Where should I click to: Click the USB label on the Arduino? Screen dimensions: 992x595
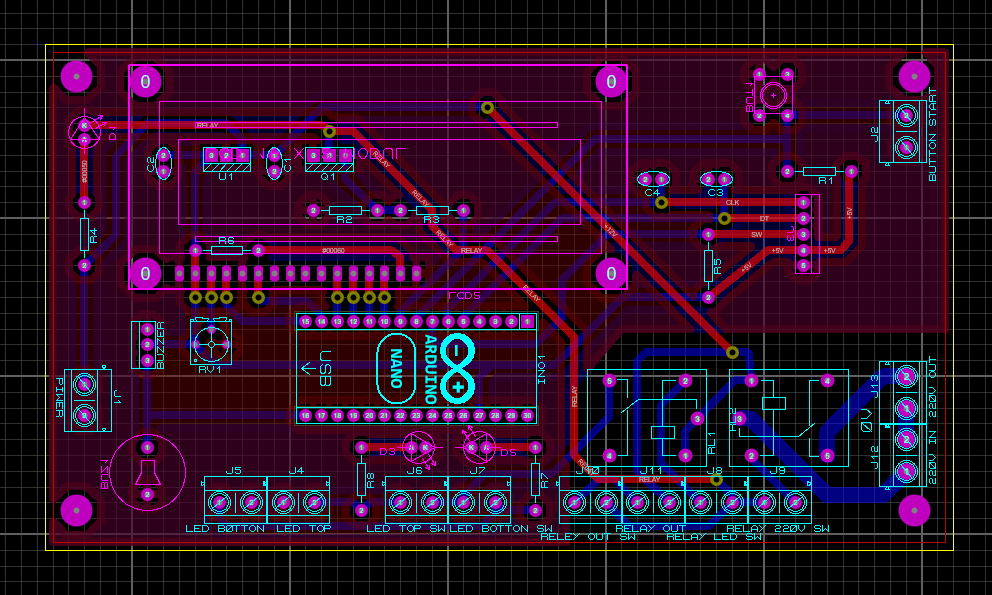click(x=325, y=368)
